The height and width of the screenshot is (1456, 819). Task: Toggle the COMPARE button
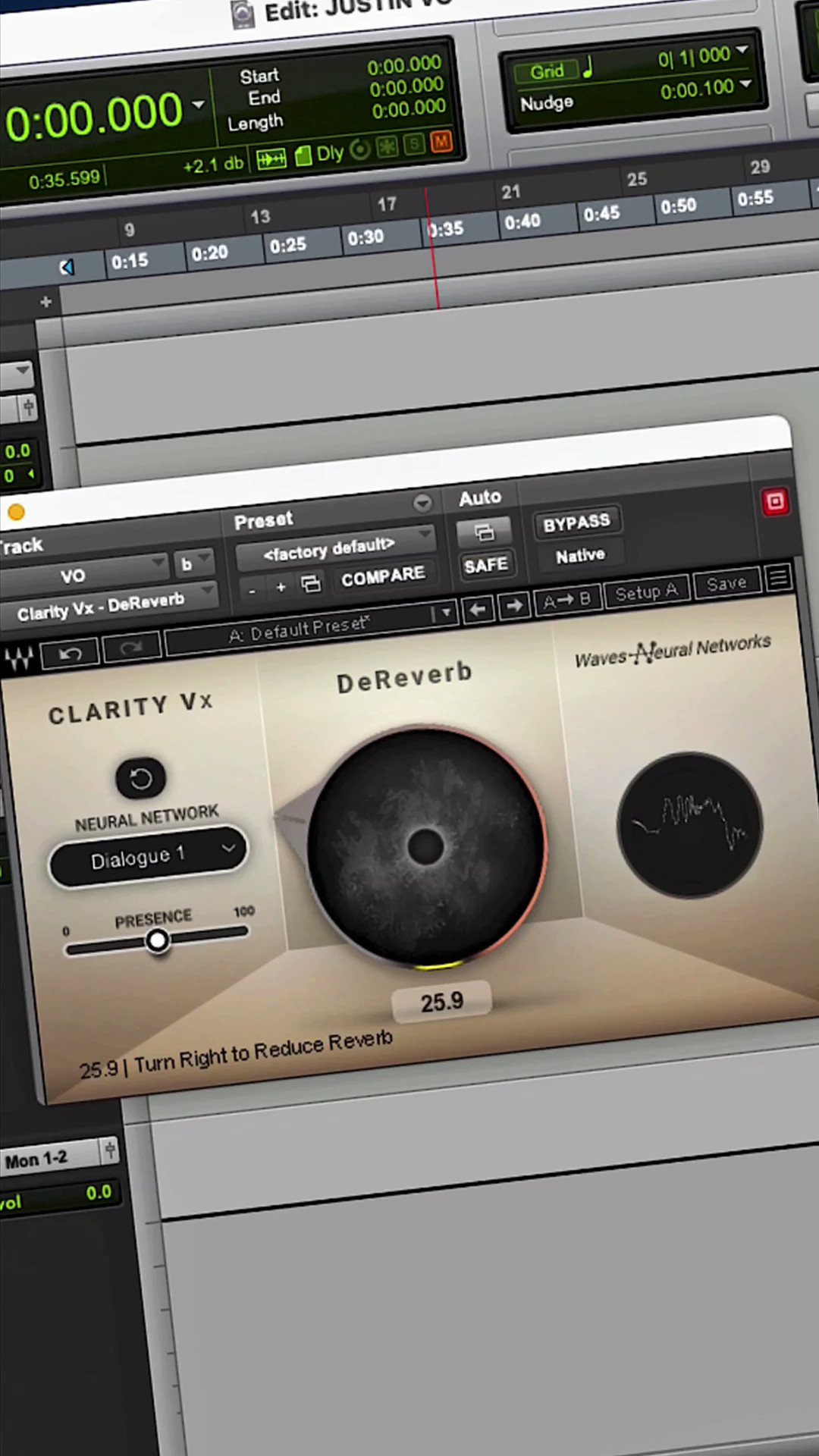[383, 576]
